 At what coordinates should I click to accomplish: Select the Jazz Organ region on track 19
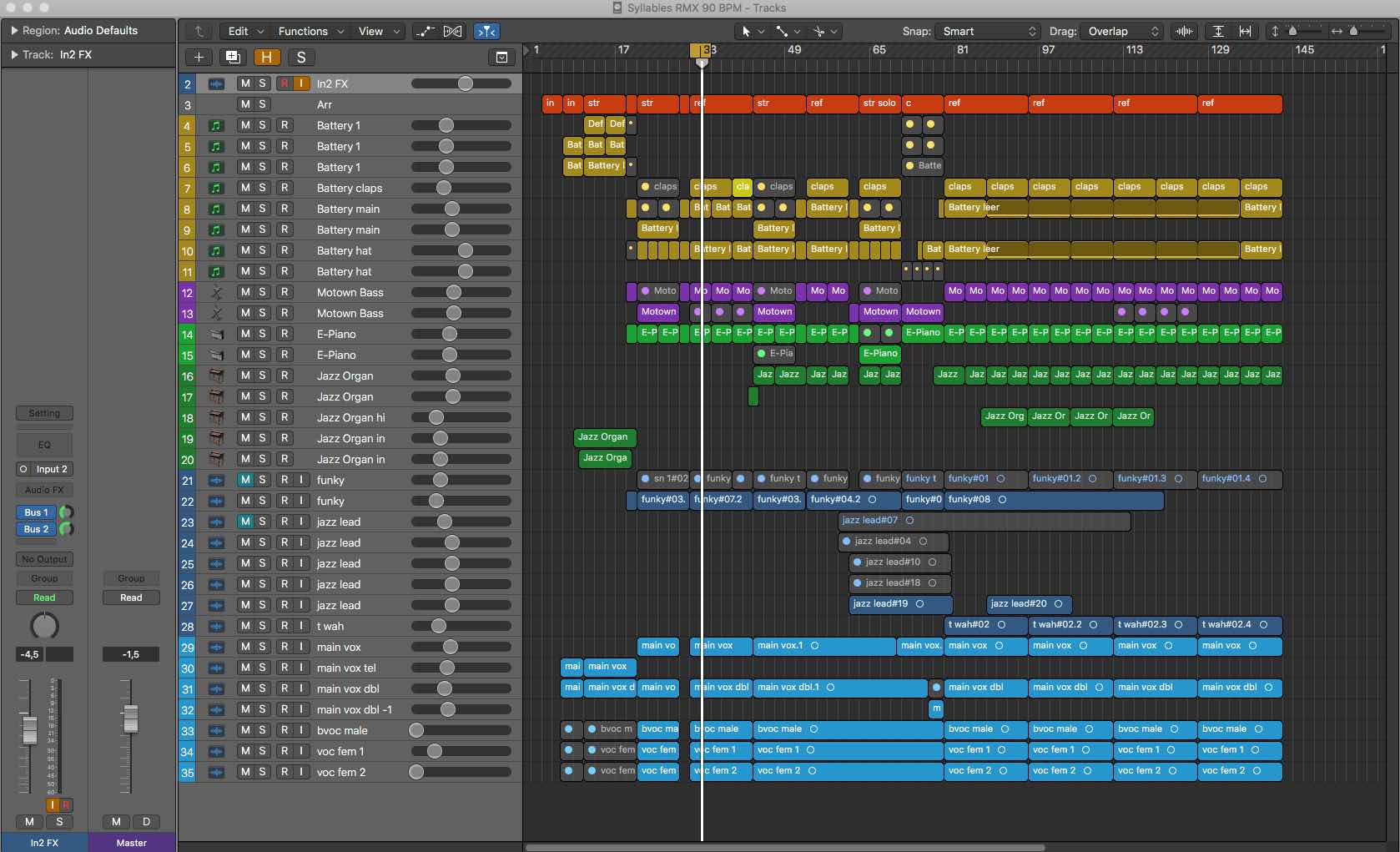click(606, 437)
